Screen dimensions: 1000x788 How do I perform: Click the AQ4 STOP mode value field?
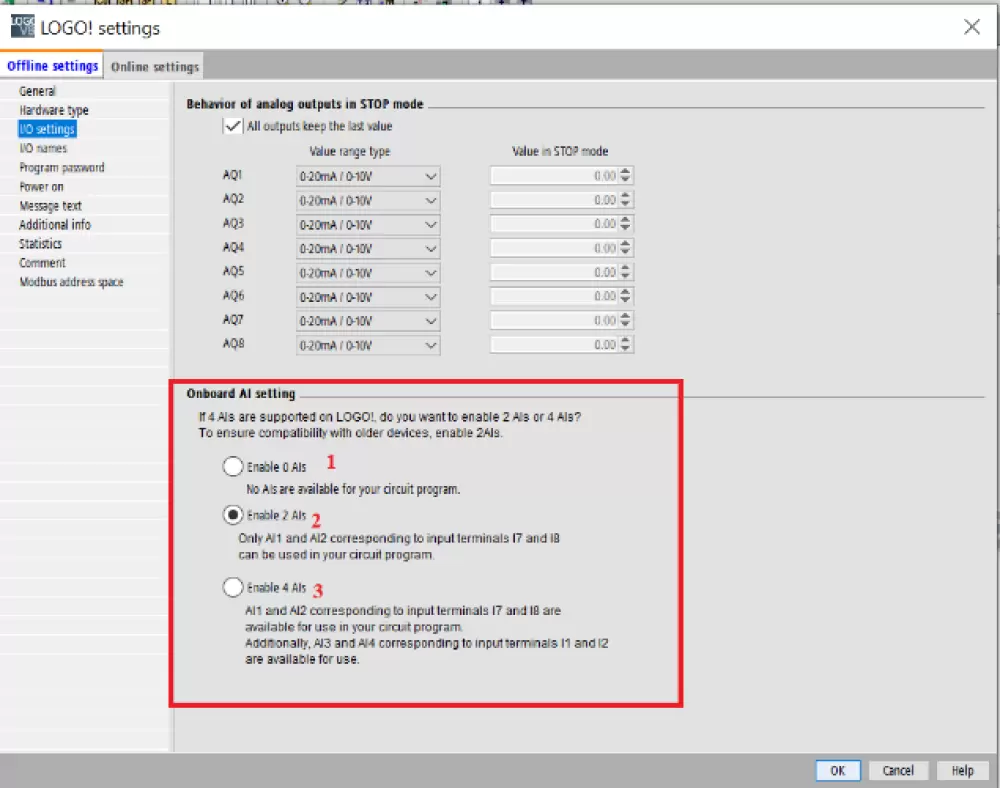click(554, 248)
